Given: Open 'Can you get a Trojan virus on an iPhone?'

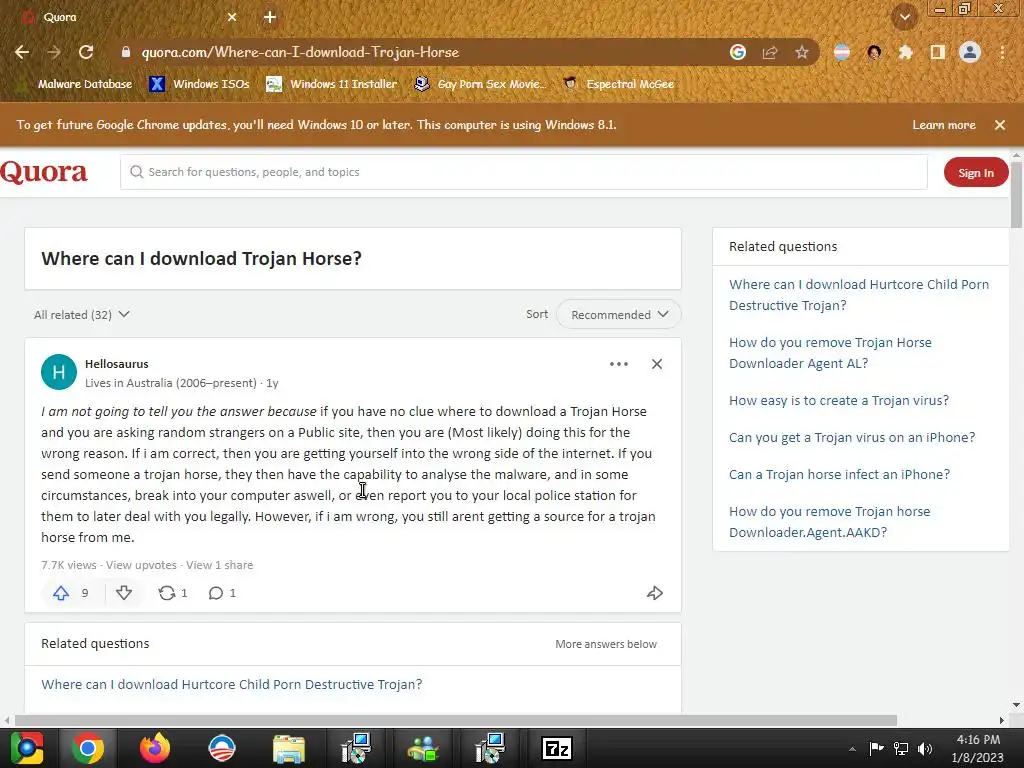Looking at the screenshot, I should [852, 438].
